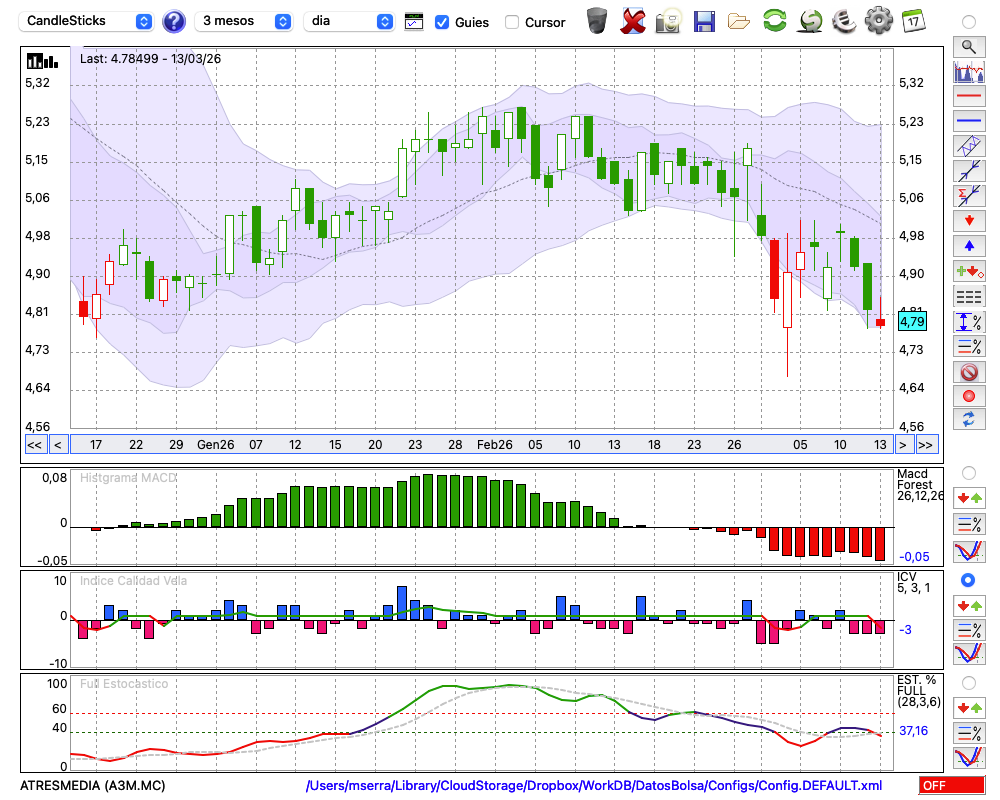The height and width of the screenshot is (800, 1000).
Task: Select the radio button beside main toolbar
Action: (969, 22)
